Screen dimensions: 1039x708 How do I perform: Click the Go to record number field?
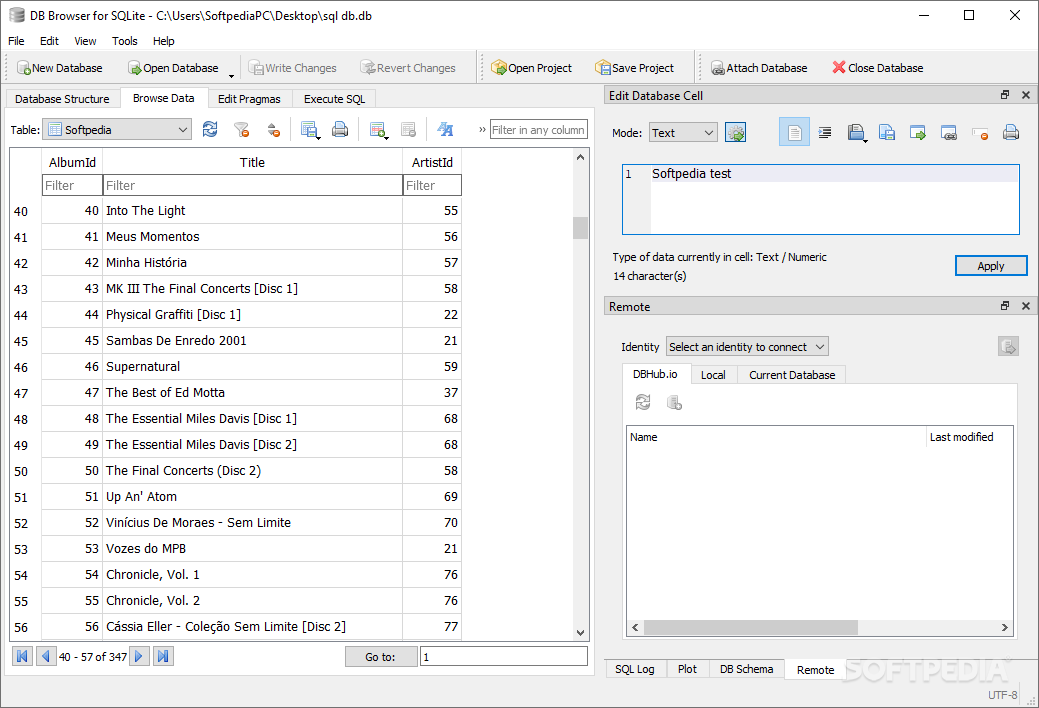click(x=504, y=656)
